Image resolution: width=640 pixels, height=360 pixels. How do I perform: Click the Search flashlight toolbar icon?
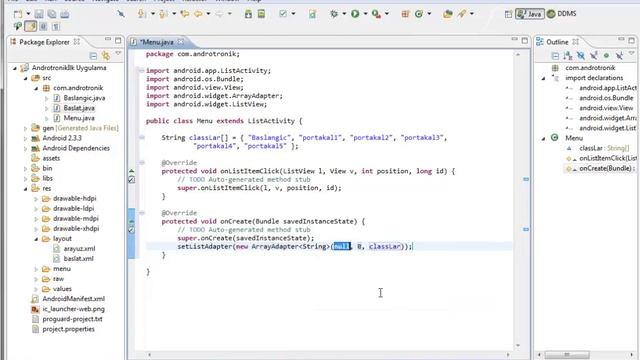(462, 14)
